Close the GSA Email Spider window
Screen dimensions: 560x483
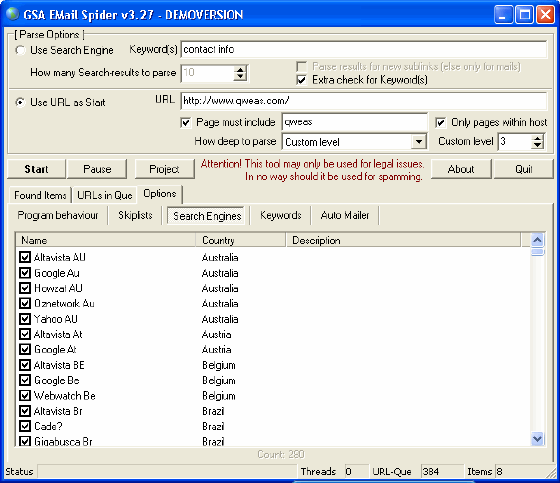(x=545, y=15)
